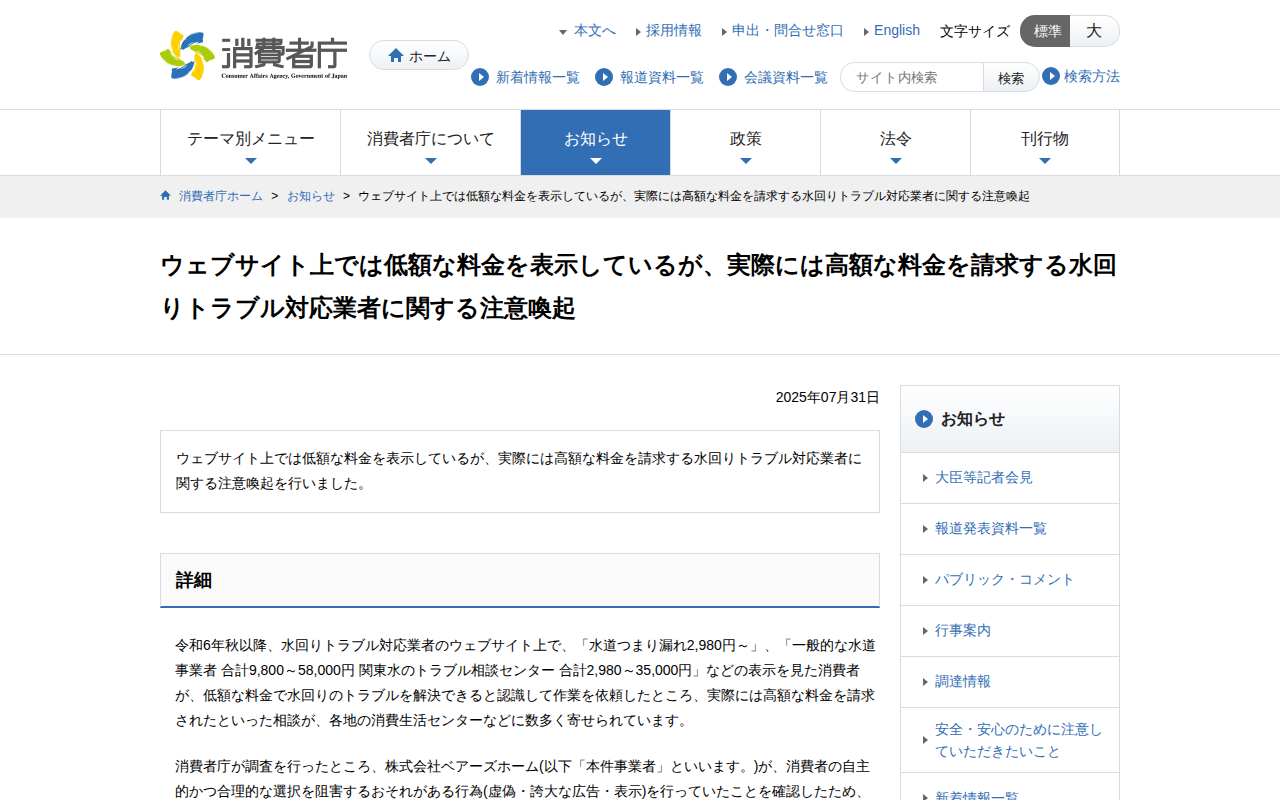This screenshot has height=800, width=1280.
Task: Click the home icon in ホーム button
Action: tap(396, 56)
